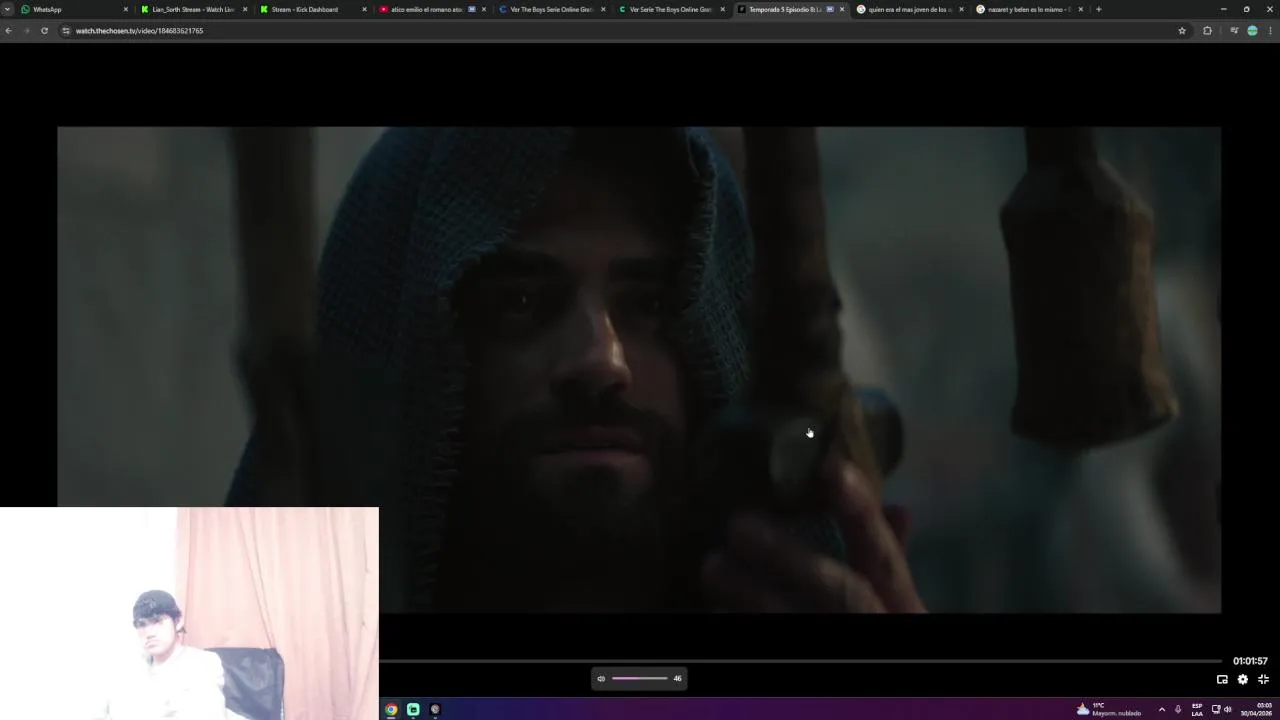This screenshot has width=1280, height=720.
Task: Open network settings in tray
Action: click(x=1216, y=709)
